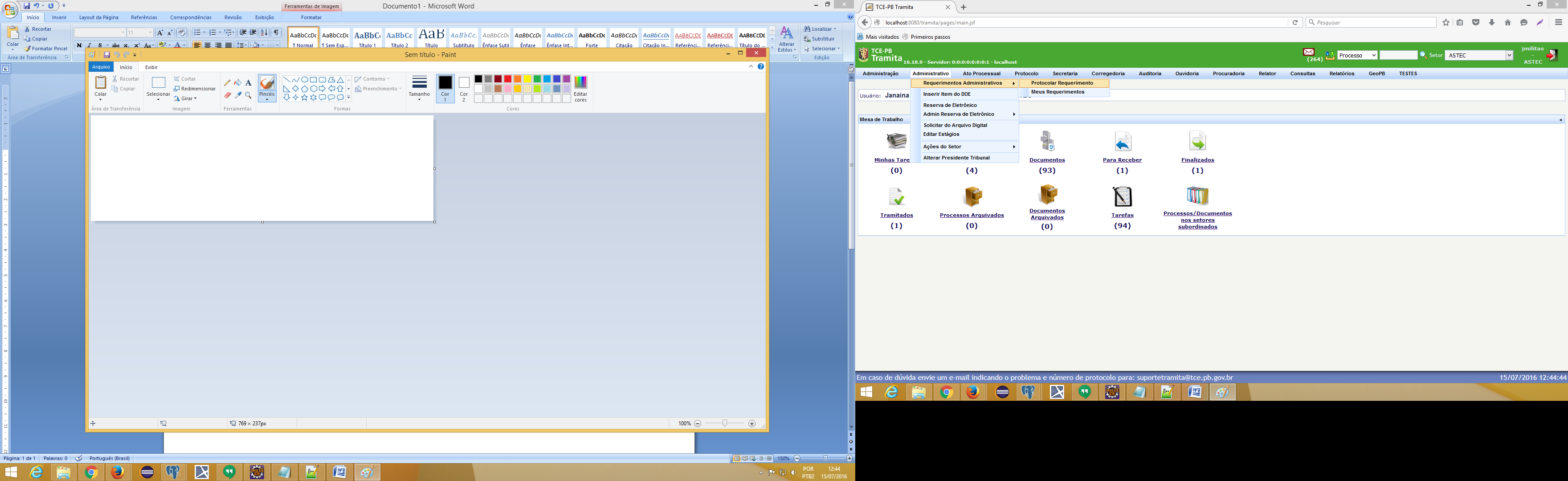
Task: Select the Pencil tool in Paint
Action: [228, 83]
